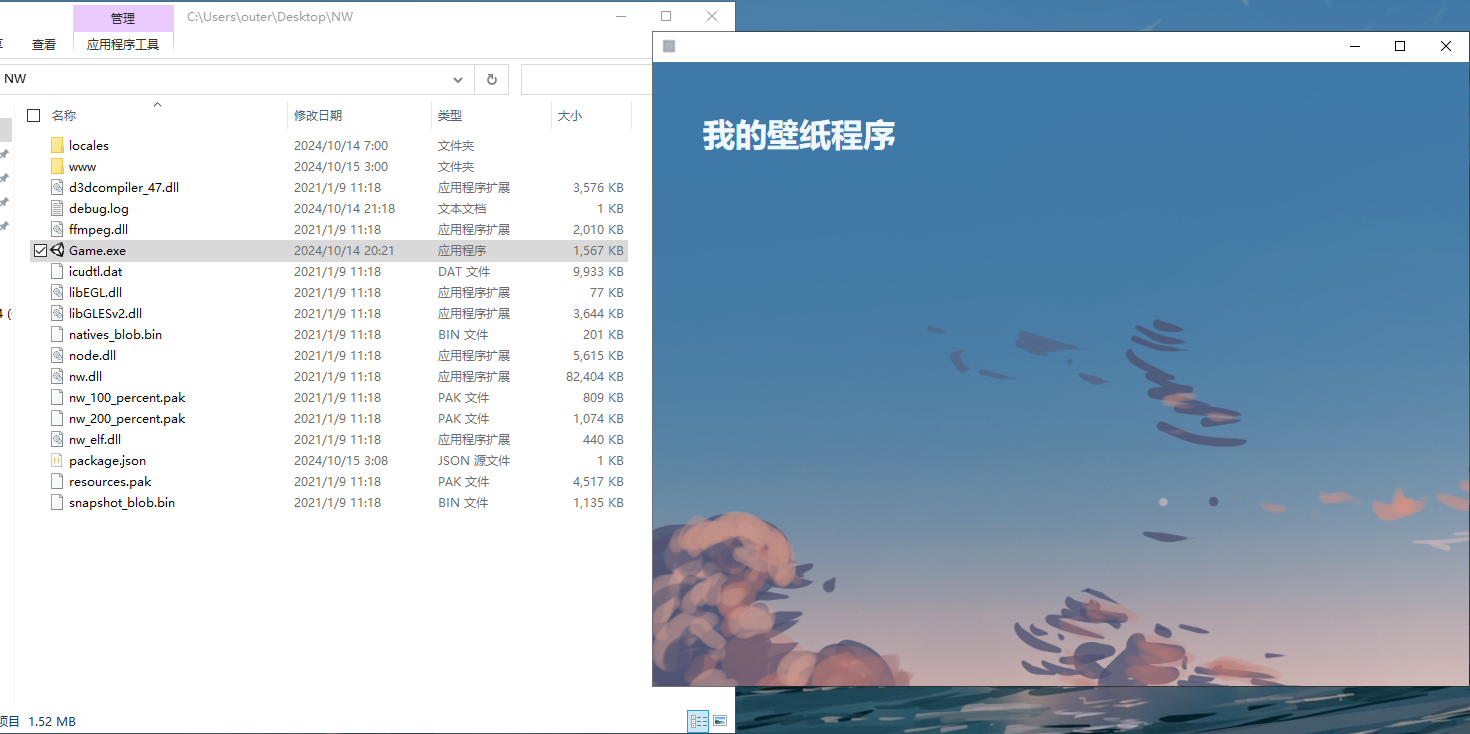Toggle the select-all files checkbox
The image size is (1470, 734).
pos(34,116)
